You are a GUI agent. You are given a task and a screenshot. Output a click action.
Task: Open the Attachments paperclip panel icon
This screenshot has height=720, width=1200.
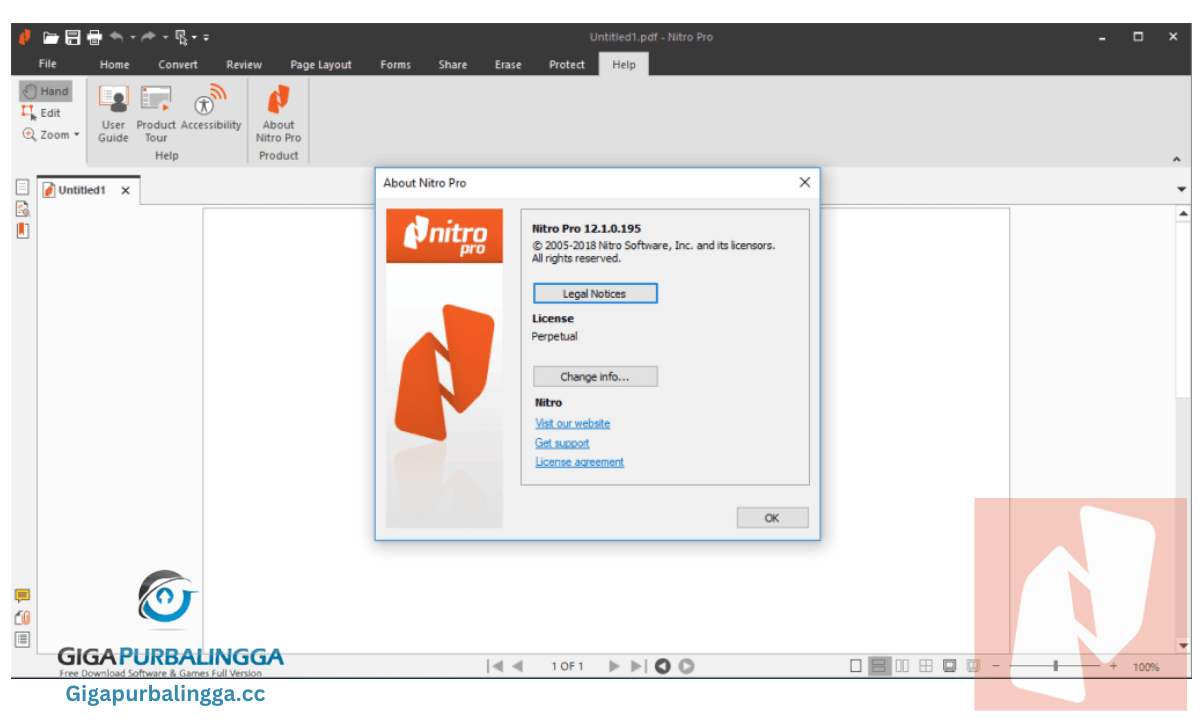22,618
